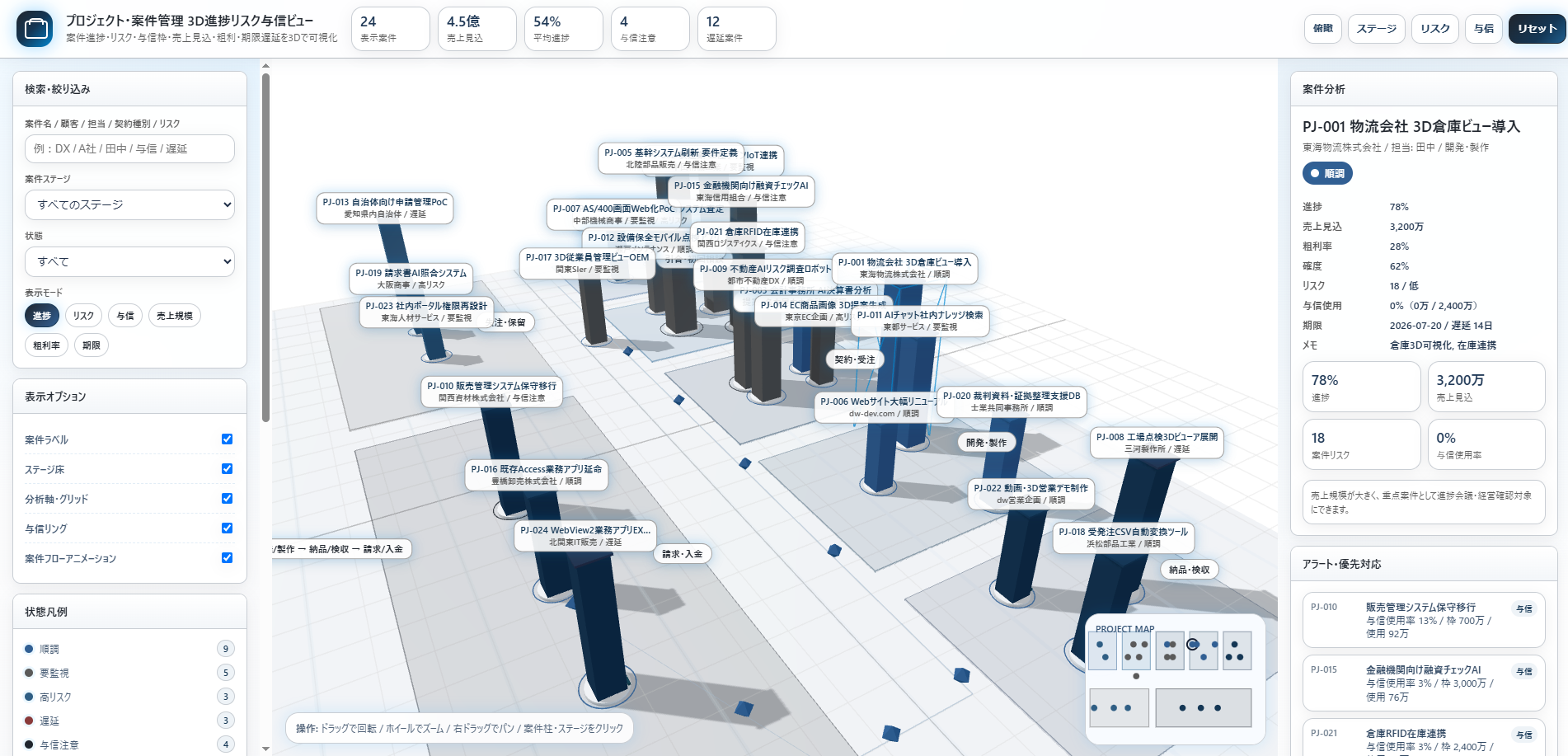Focus the project search input field
Screen dimensions: 1568x756
[x=129, y=149]
